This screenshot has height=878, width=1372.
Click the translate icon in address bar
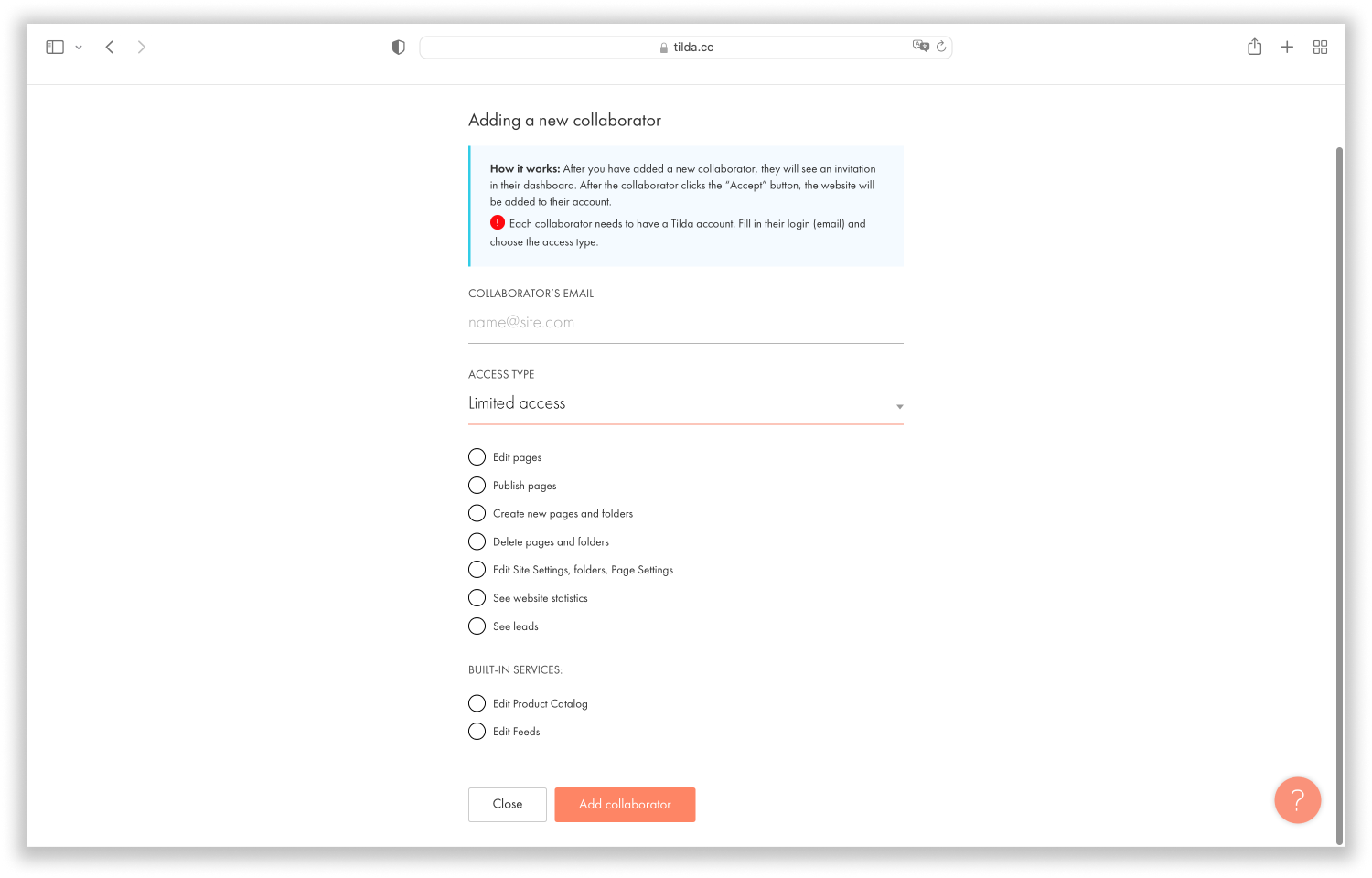pyautogui.click(x=921, y=47)
